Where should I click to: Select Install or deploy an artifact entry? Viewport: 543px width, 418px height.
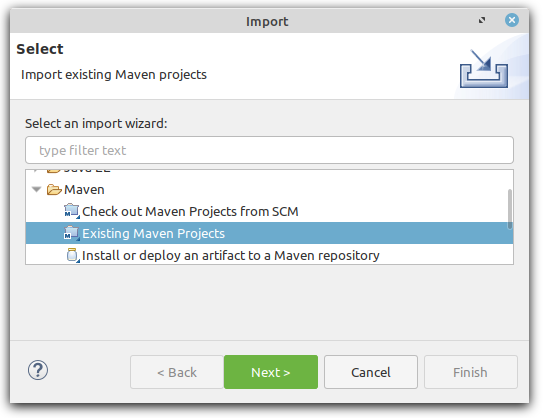point(231,256)
